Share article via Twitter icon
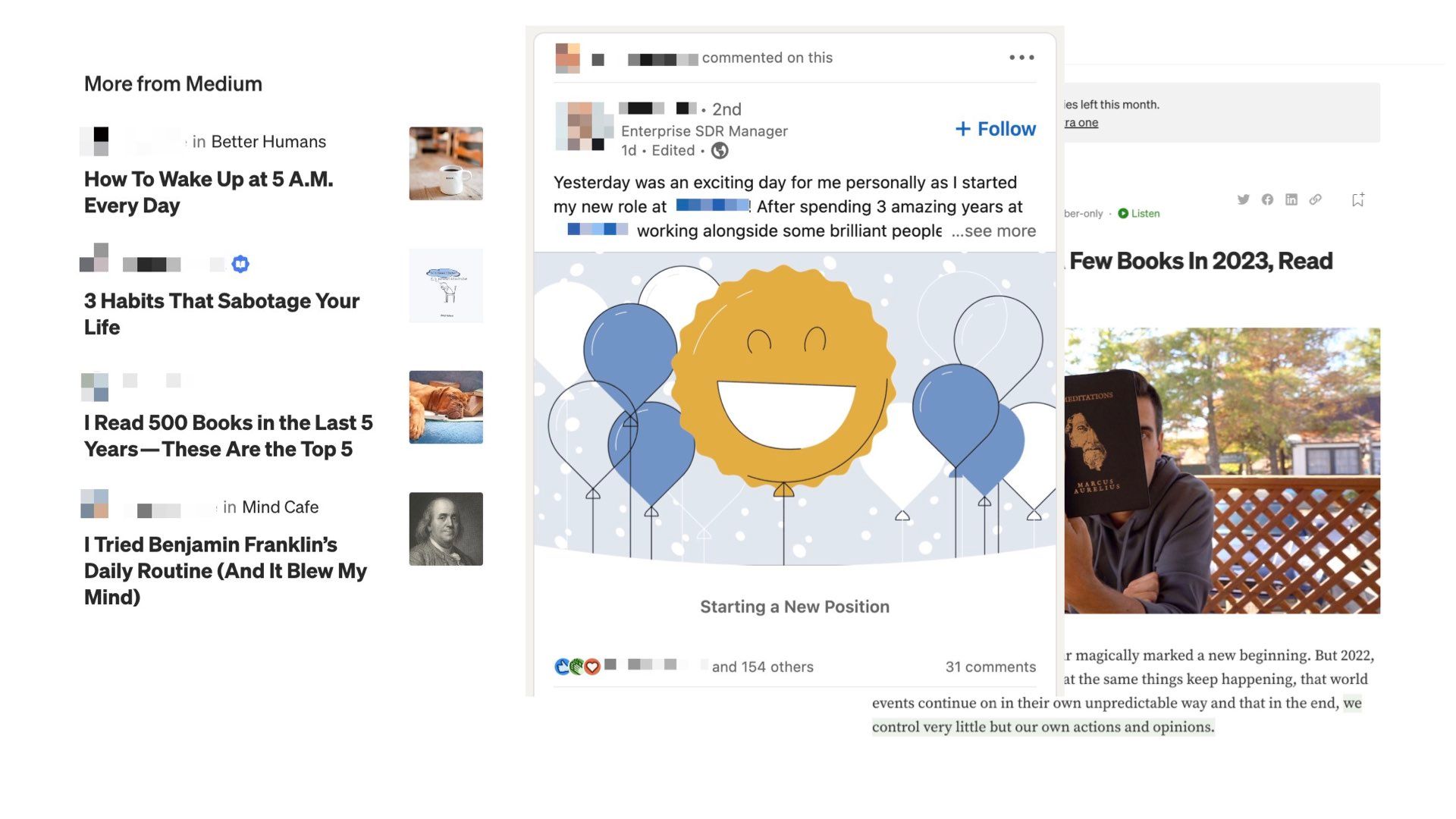Image resolution: width=1456 pixels, height=819 pixels. (x=1243, y=199)
